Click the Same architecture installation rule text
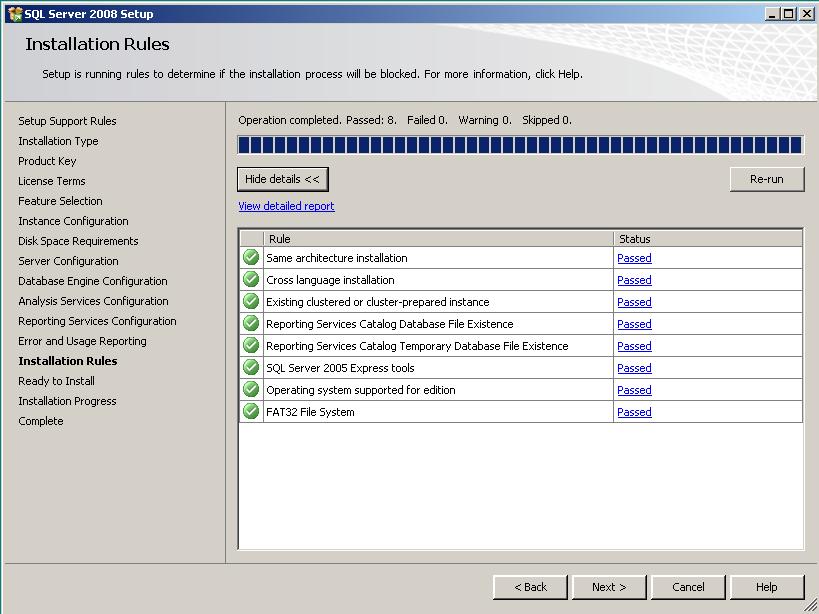Image resolution: width=819 pixels, height=614 pixels. (x=337, y=258)
